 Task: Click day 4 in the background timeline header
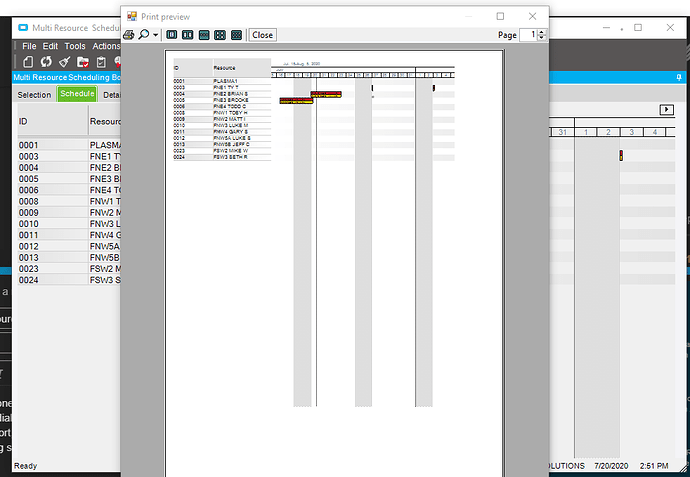[655, 132]
